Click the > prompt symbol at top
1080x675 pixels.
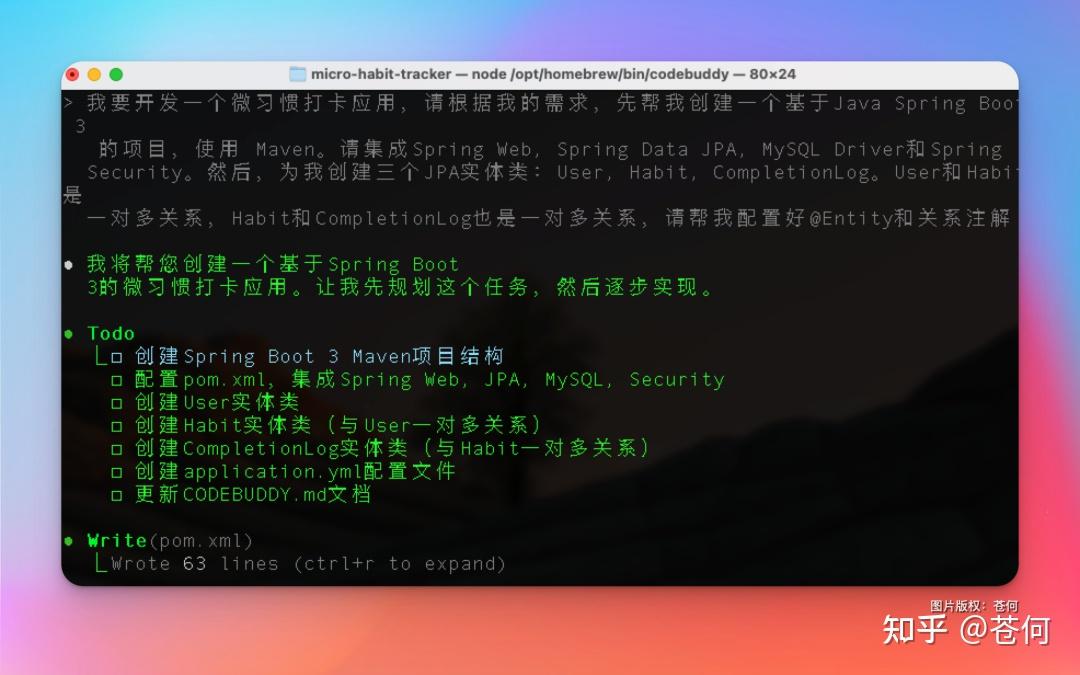point(68,103)
